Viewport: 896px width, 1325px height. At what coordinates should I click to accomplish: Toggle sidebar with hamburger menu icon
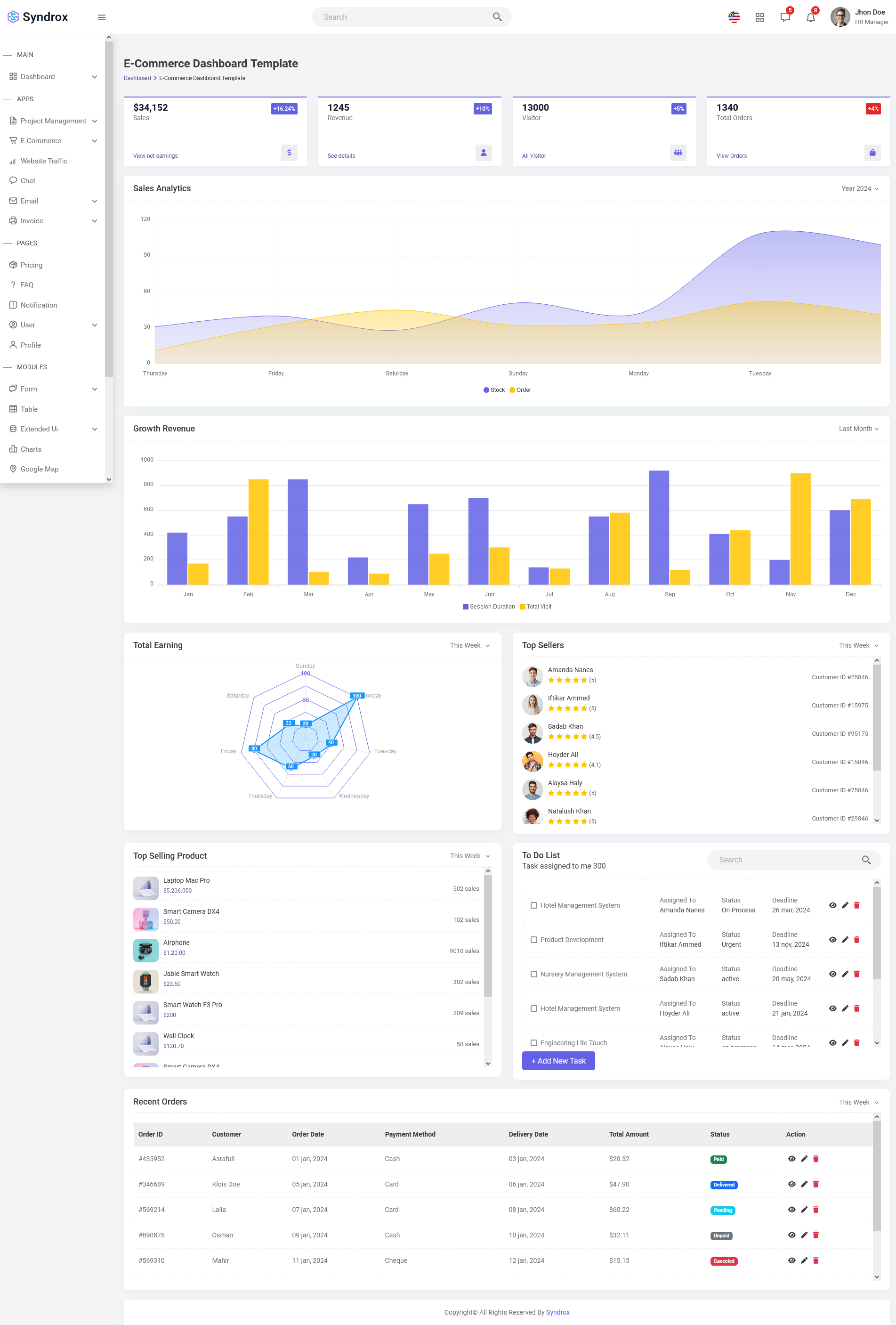[101, 17]
